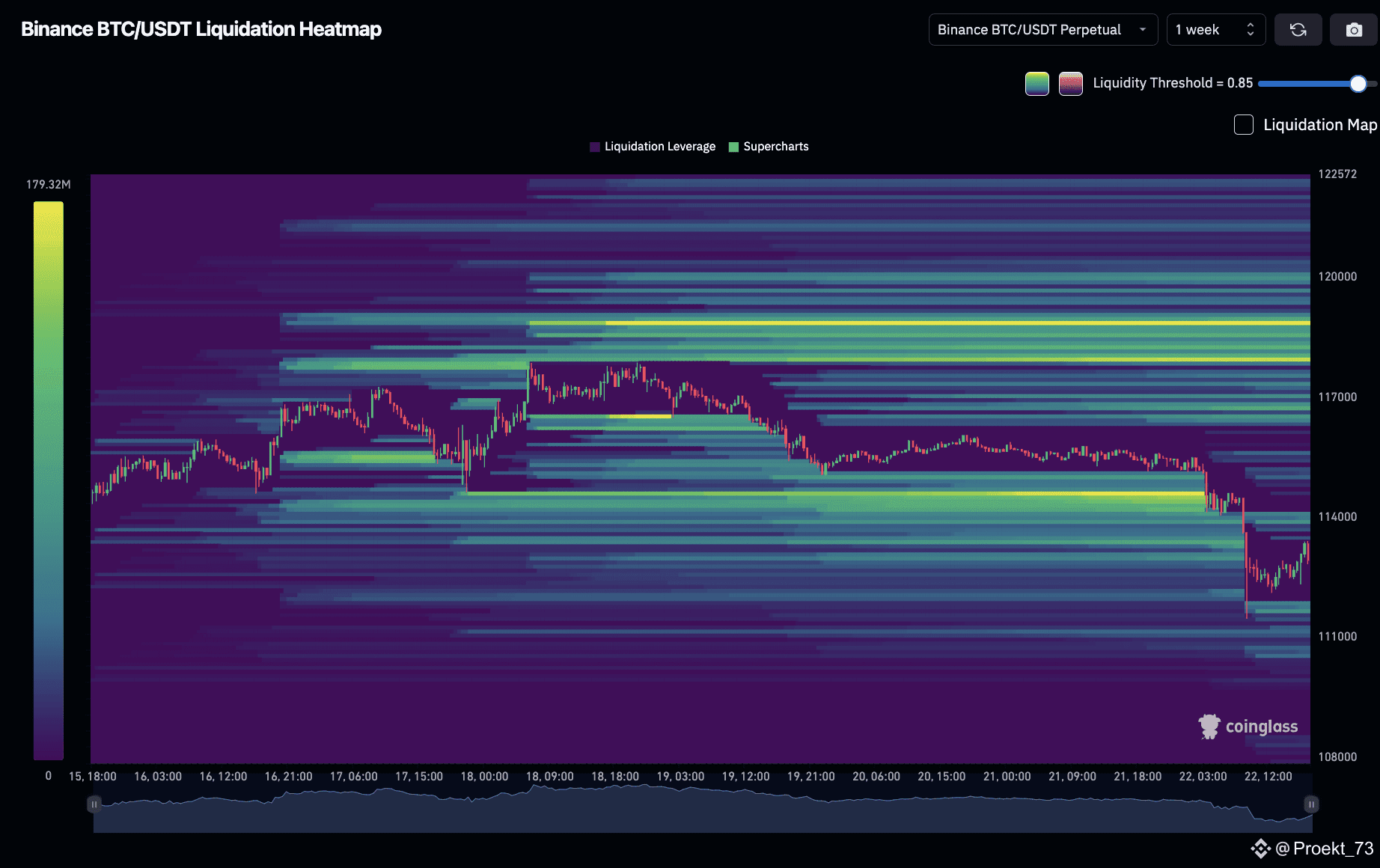This screenshot has height=868, width=1380.
Task: Open the 1 week time range selector
Action: pyautogui.click(x=1216, y=30)
